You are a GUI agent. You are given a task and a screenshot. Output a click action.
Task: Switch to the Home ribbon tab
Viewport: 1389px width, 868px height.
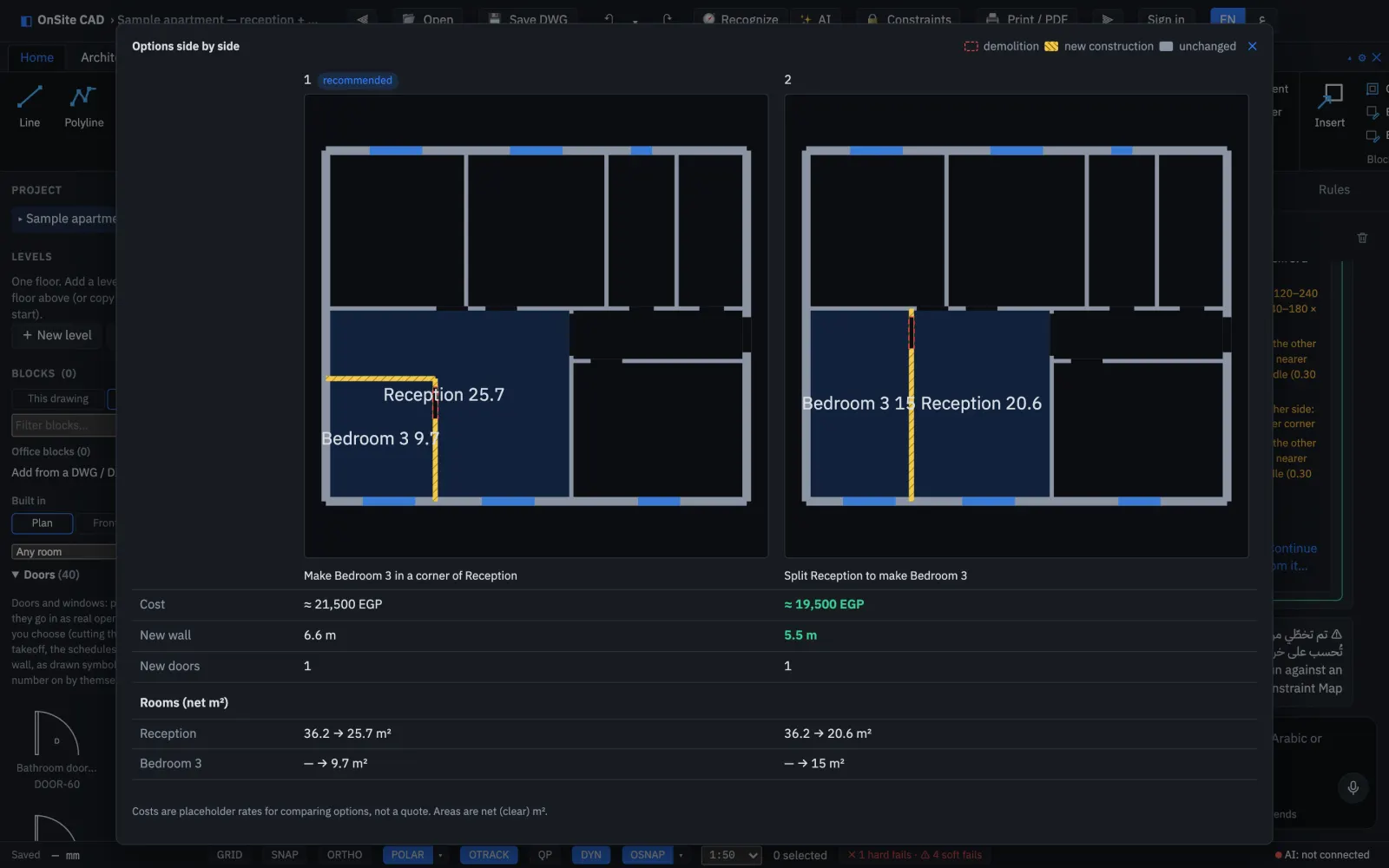click(37, 57)
